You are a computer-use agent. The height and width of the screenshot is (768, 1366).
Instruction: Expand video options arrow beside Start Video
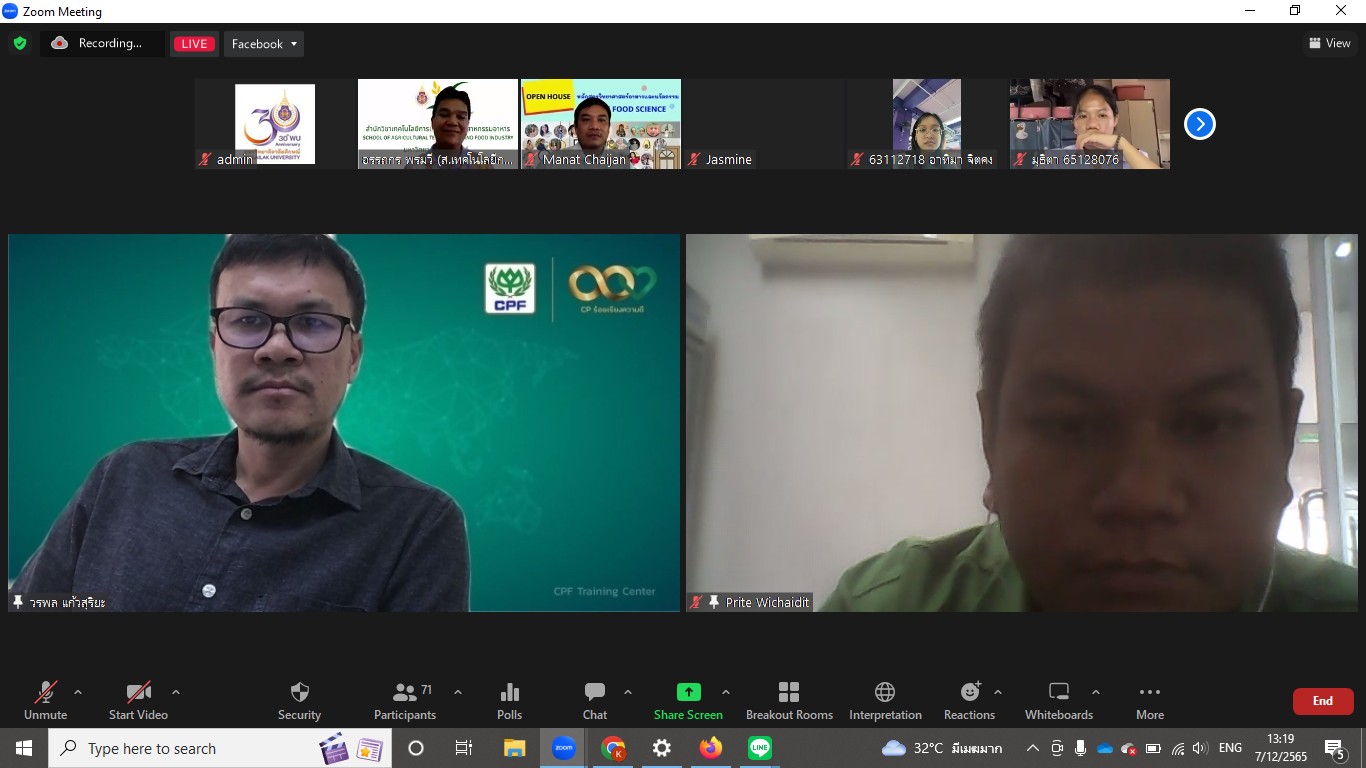176,692
